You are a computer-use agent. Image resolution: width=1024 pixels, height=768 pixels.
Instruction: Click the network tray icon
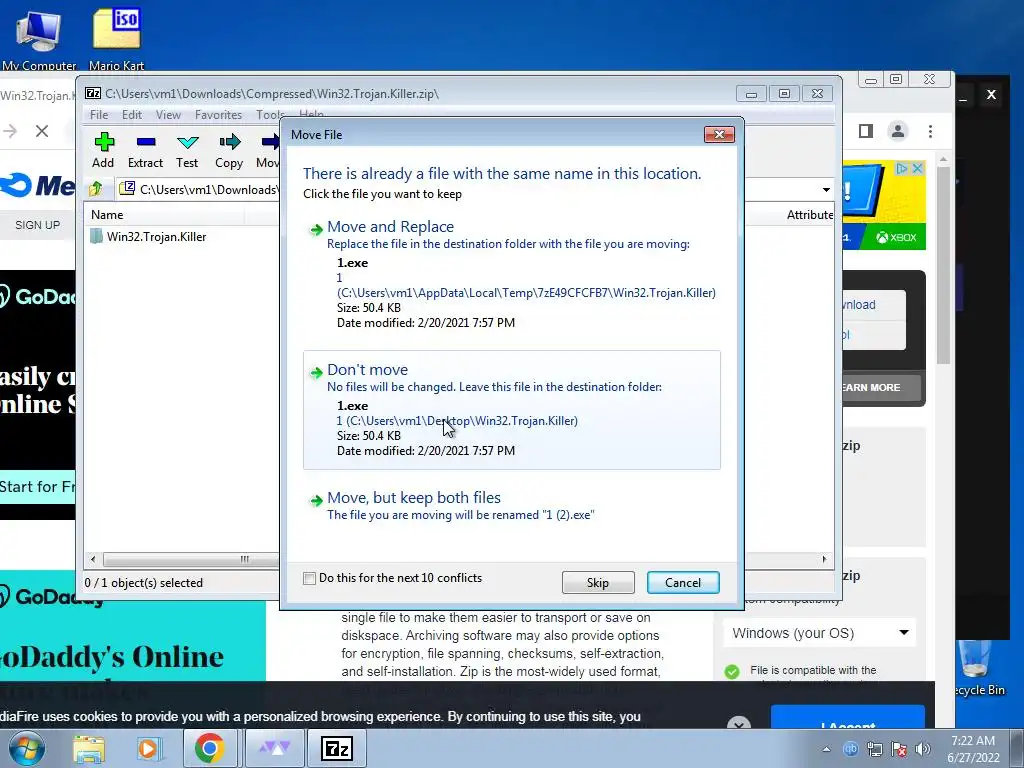point(874,749)
